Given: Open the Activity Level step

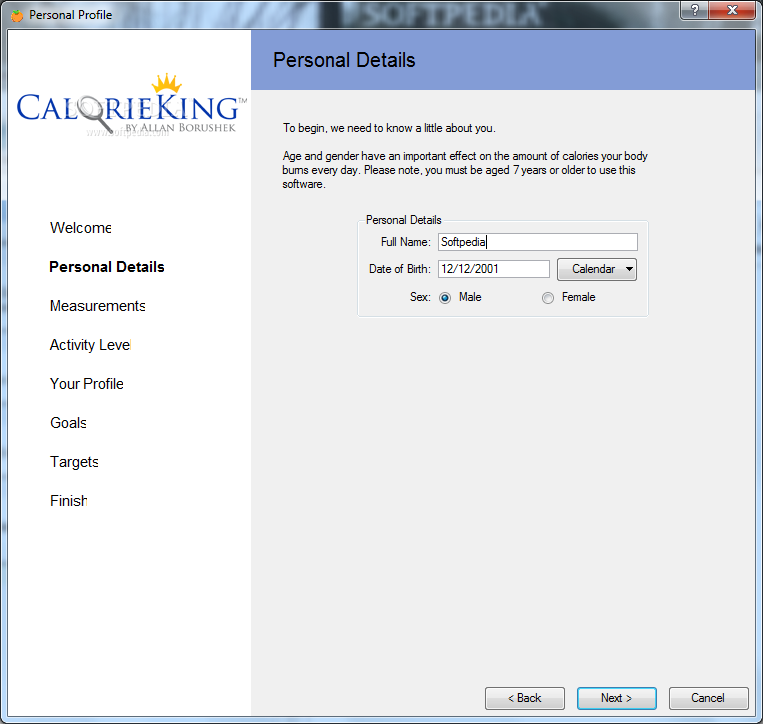Looking at the screenshot, I should tap(91, 344).
